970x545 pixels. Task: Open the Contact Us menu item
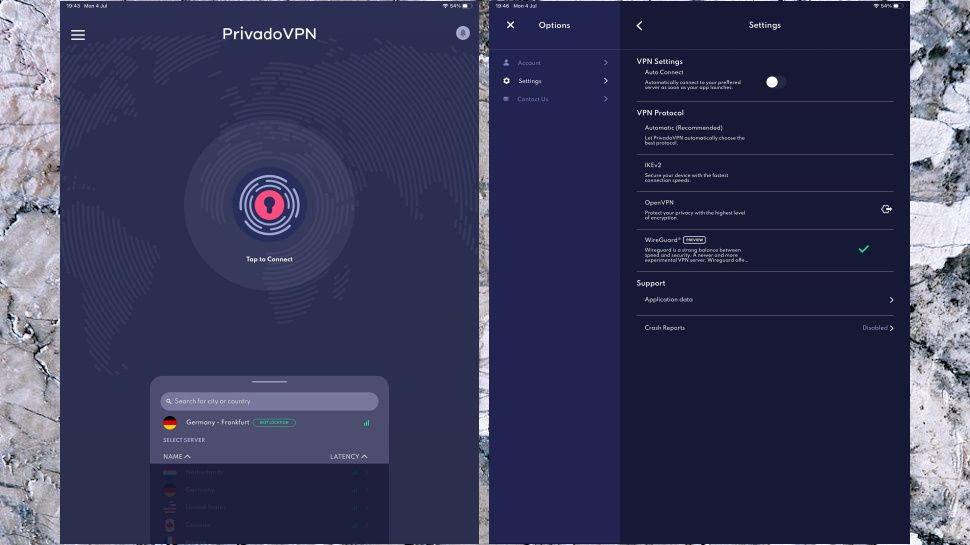pyautogui.click(x=555, y=99)
